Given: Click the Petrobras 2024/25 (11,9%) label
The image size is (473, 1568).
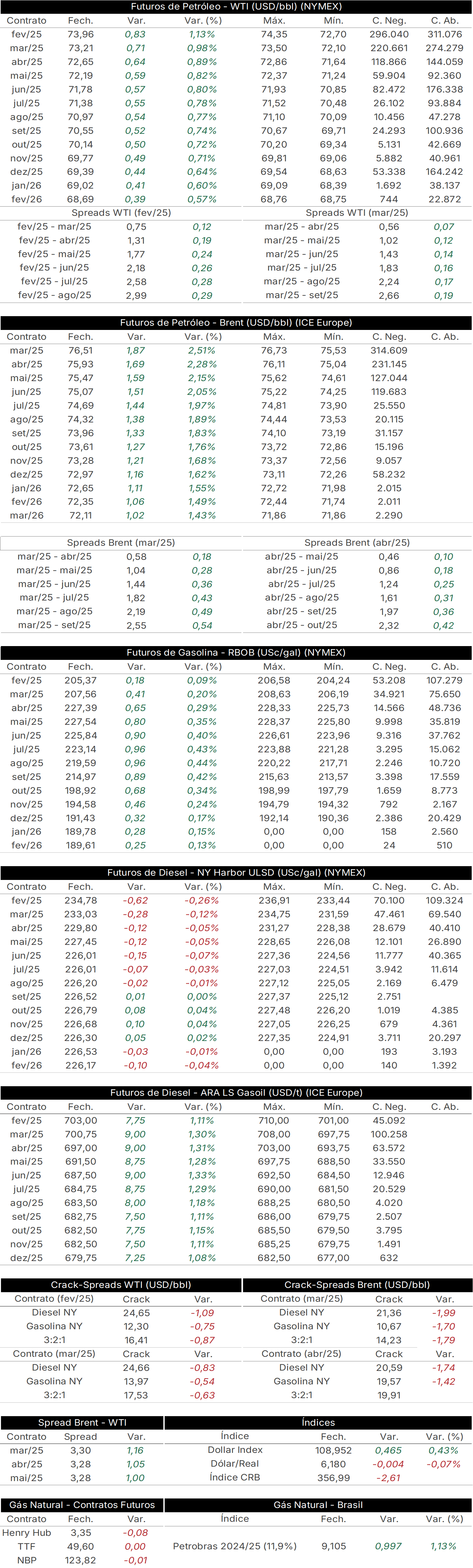Looking at the screenshot, I should coord(235,1546).
